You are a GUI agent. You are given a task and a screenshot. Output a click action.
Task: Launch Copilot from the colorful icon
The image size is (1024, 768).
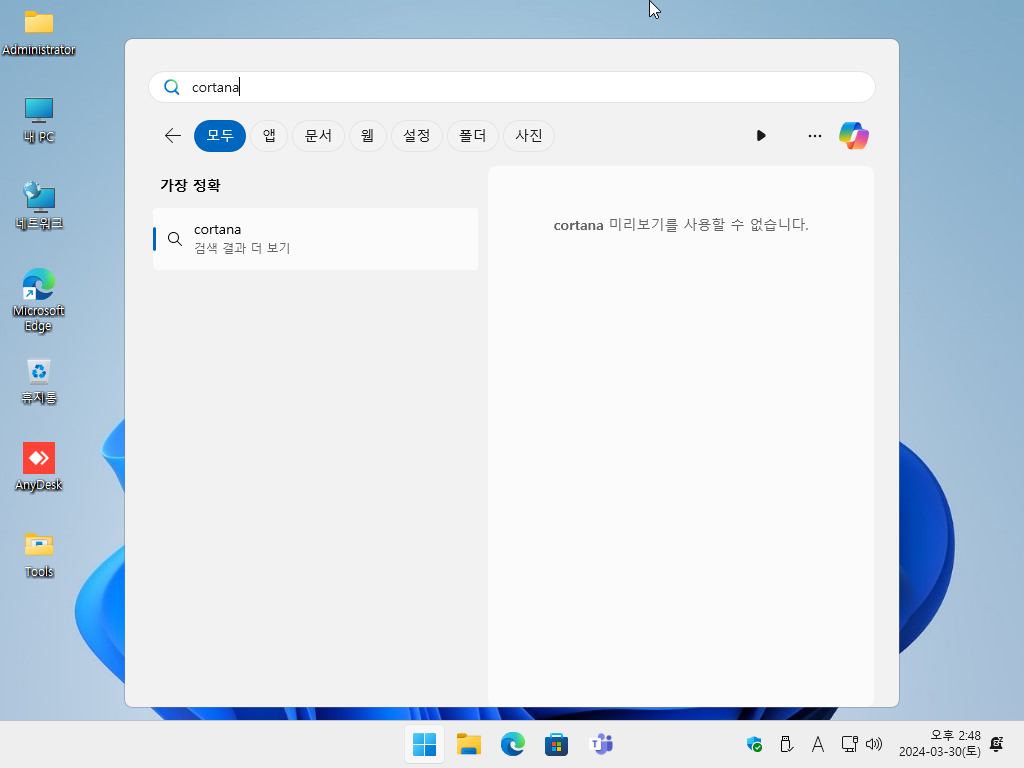click(854, 136)
